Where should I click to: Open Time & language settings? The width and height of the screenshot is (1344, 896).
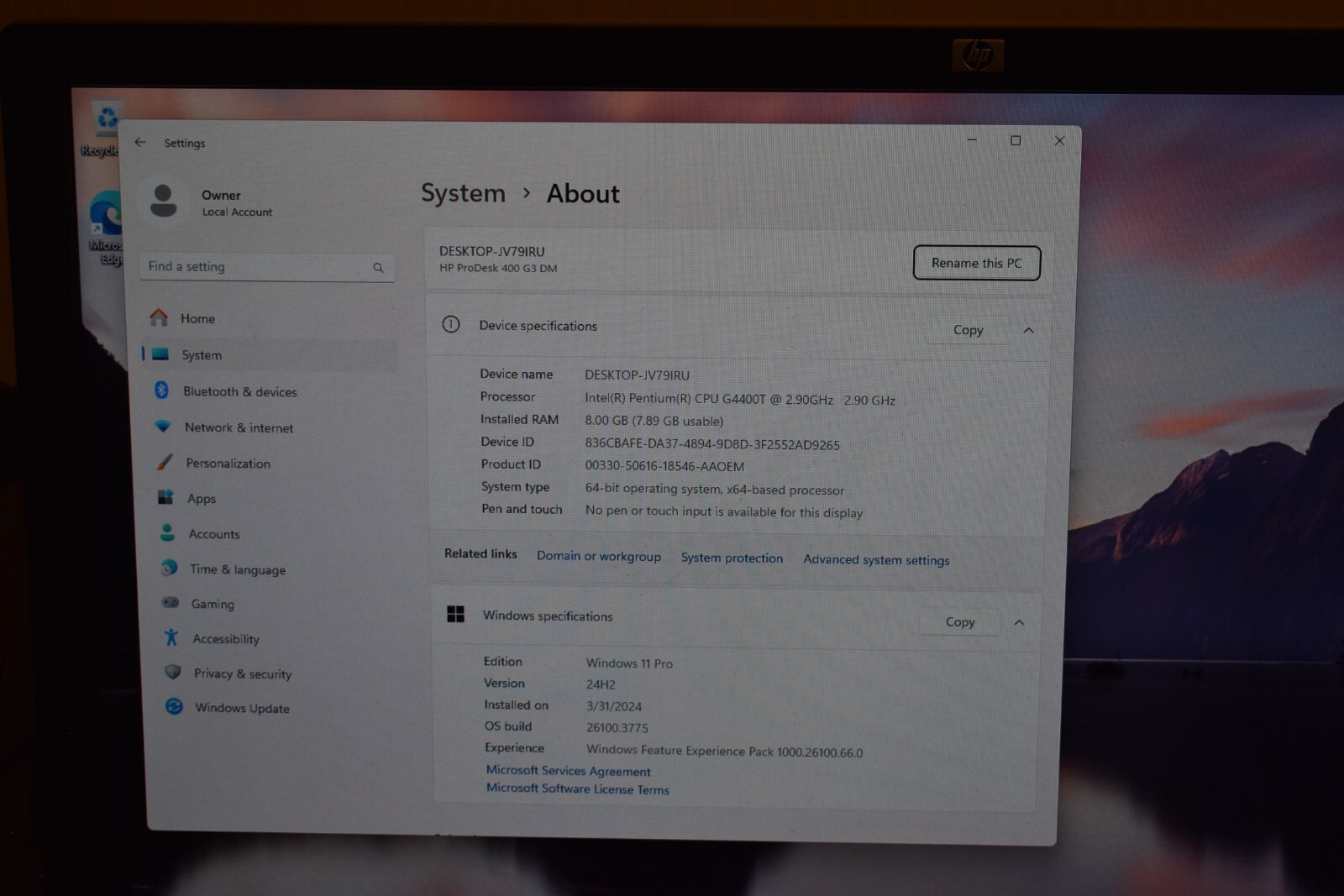pos(278,569)
